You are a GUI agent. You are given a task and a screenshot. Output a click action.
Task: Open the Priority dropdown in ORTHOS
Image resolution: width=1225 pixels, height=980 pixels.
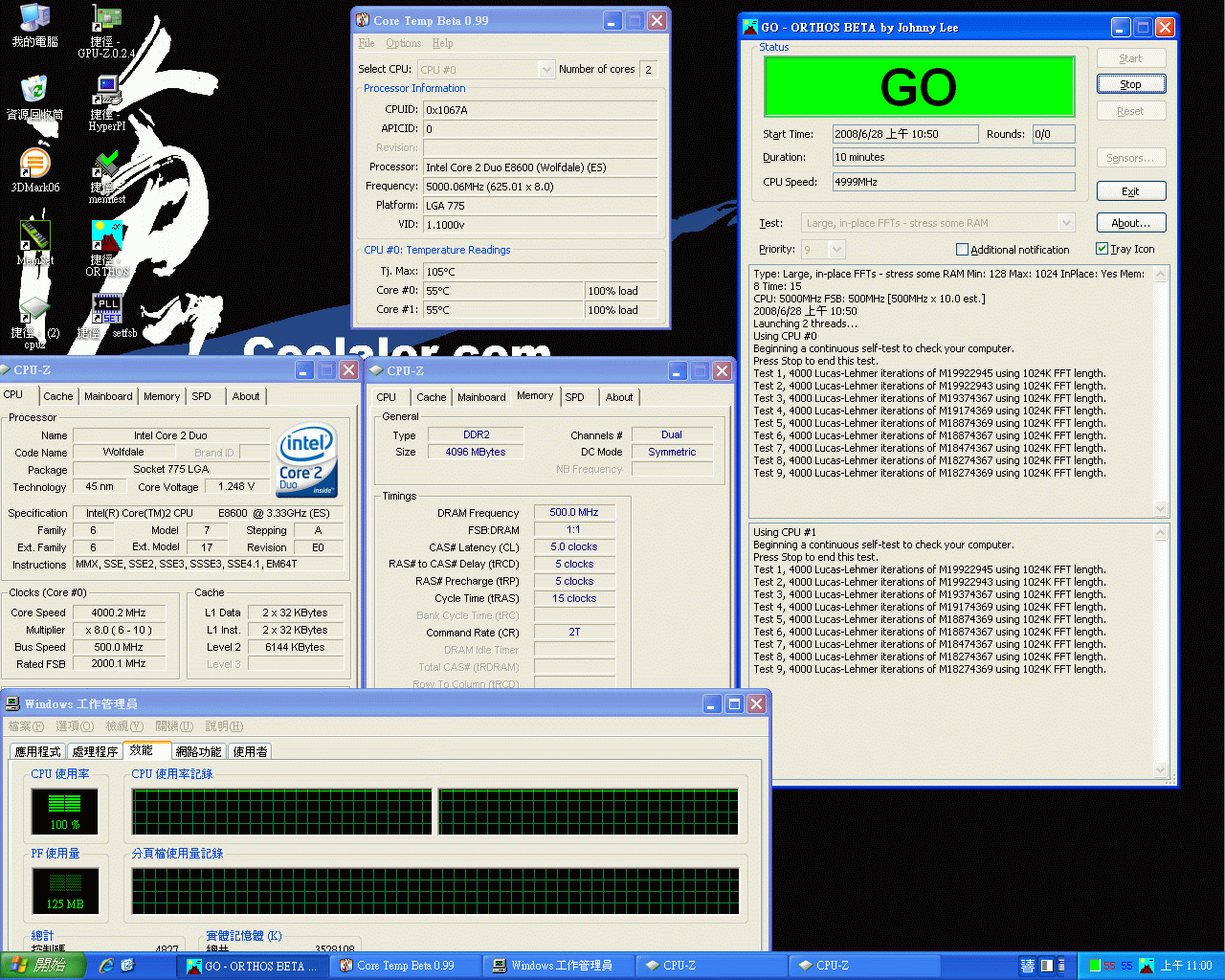(x=836, y=250)
